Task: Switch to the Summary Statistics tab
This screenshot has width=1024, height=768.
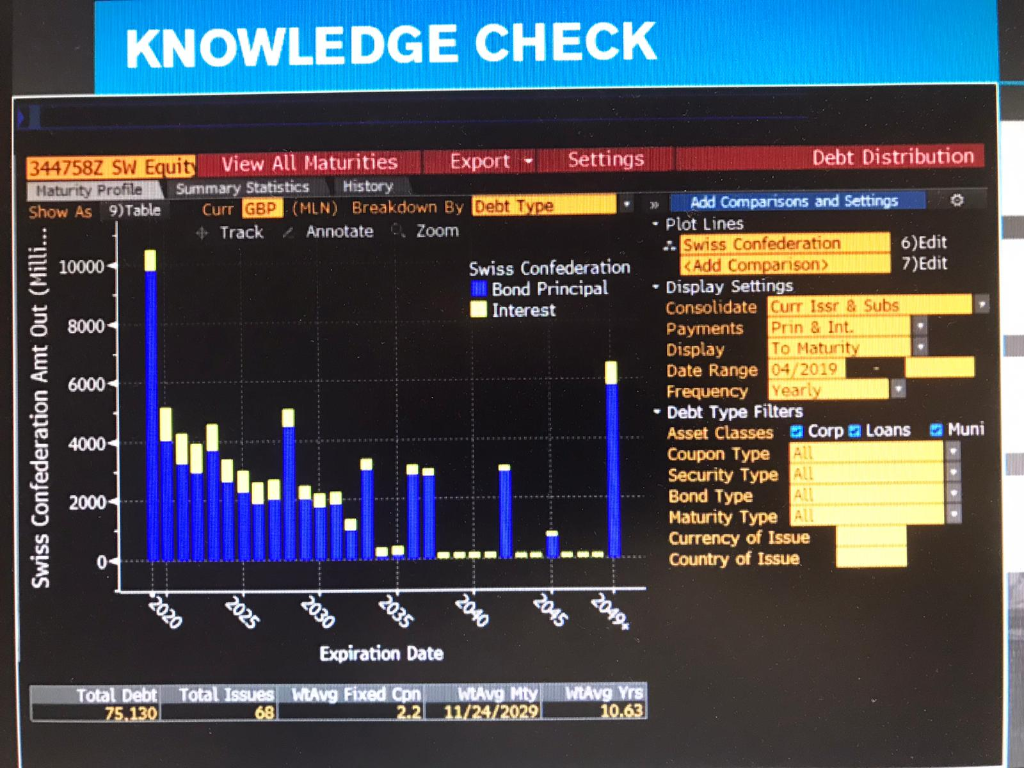Action: [x=242, y=188]
